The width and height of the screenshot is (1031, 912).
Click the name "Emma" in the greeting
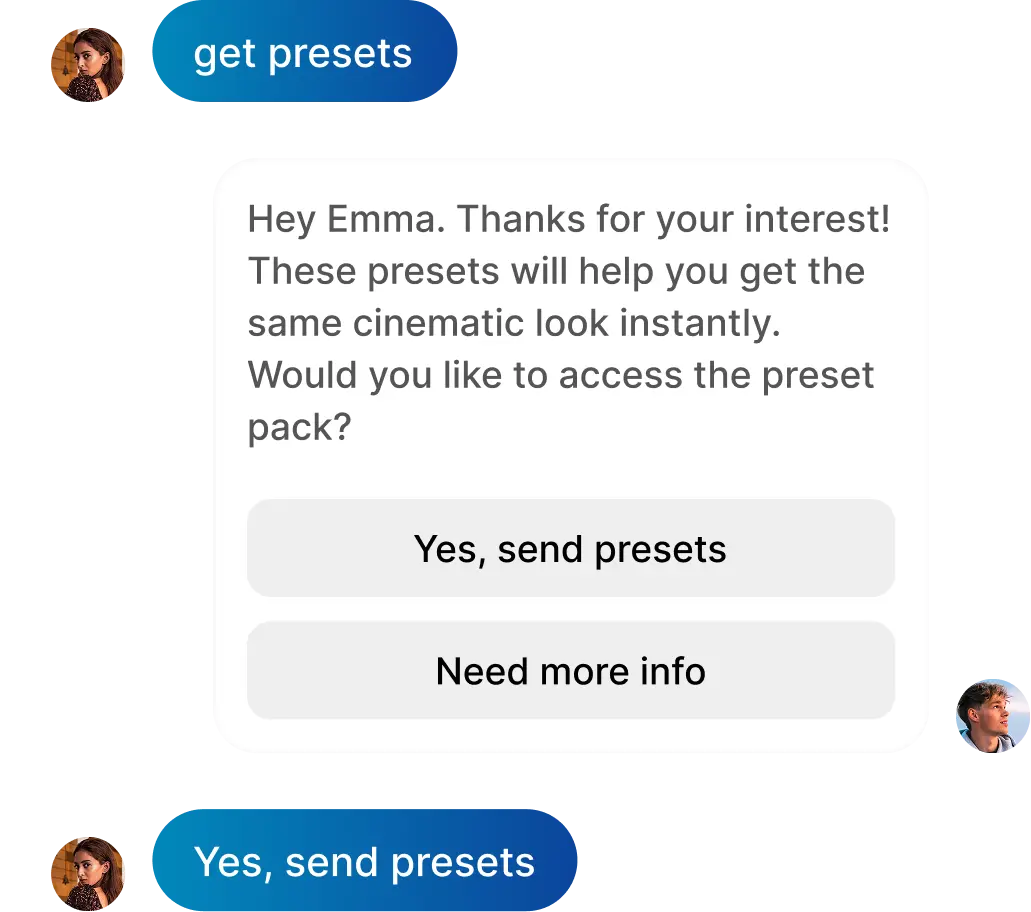click(384, 219)
